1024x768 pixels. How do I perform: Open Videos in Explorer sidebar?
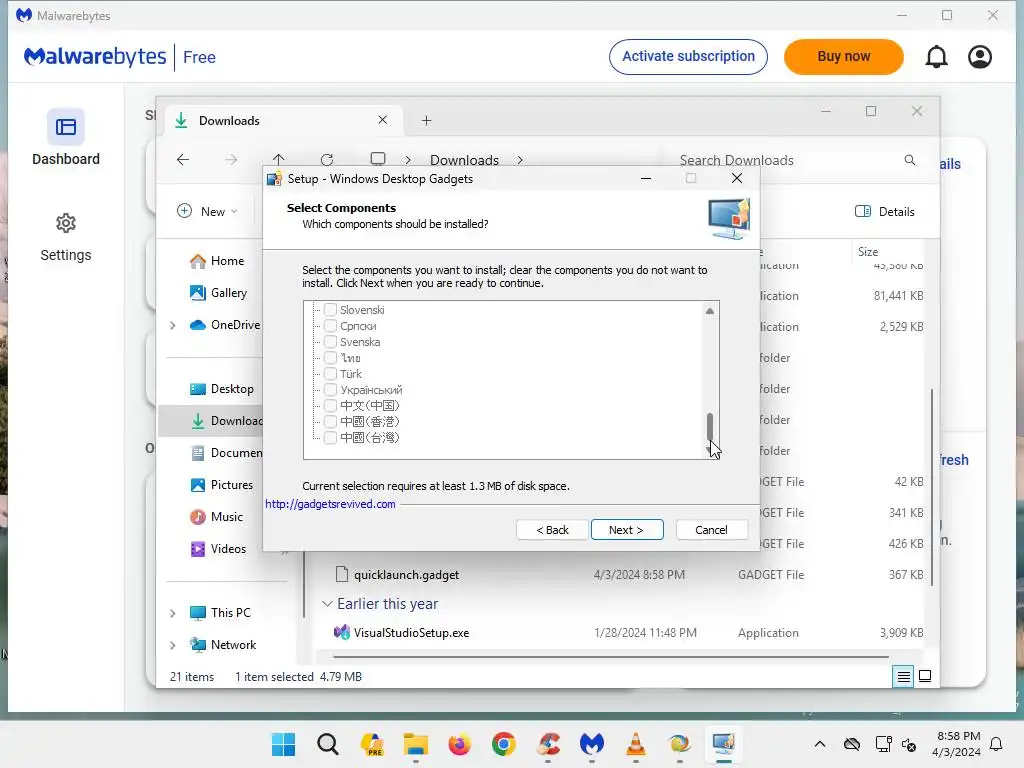click(x=218, y=549)
